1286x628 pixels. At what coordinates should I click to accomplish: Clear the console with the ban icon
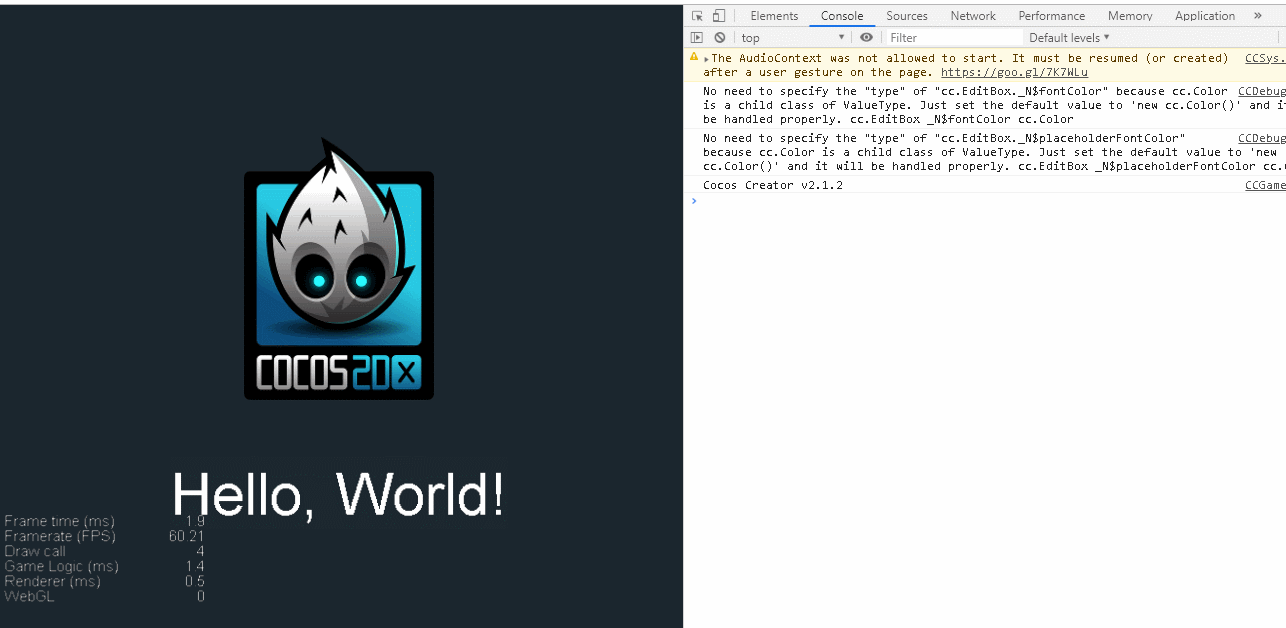click(719, 37)
